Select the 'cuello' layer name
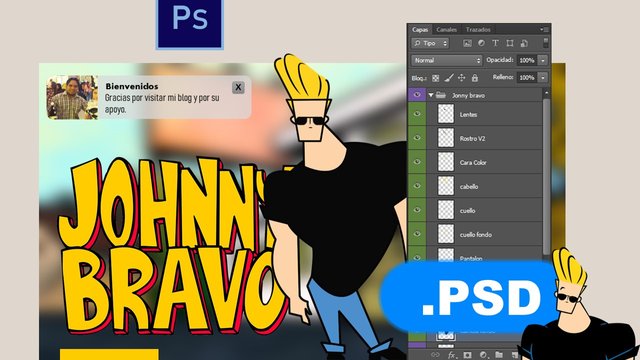Screen dimensions: 640x360 [x=467, y=211]
